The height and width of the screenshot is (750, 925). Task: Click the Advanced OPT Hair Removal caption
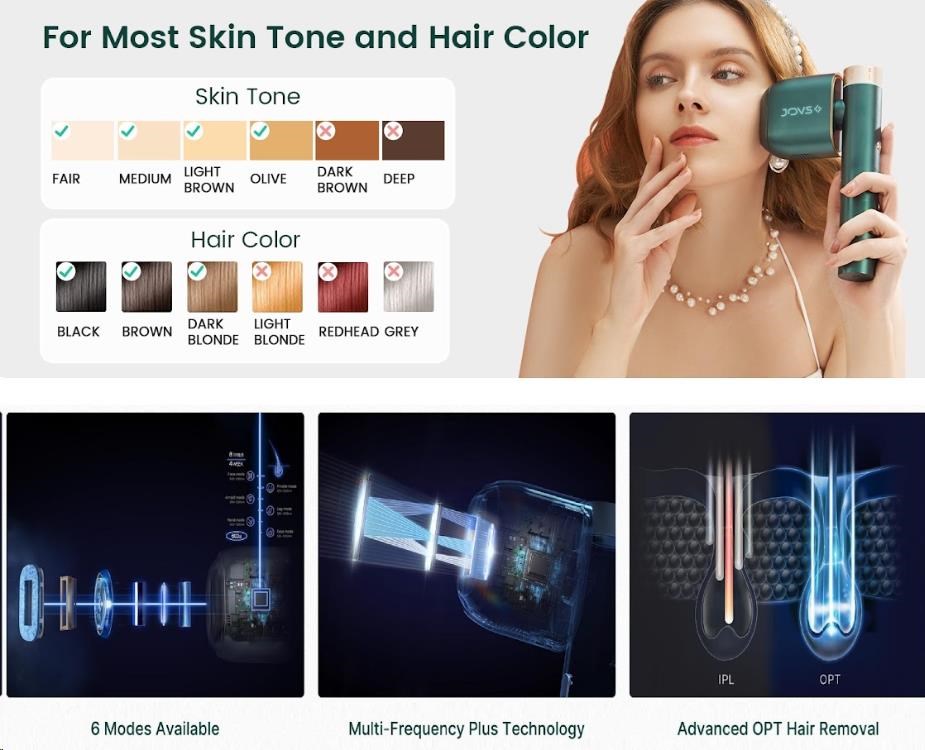778,729
